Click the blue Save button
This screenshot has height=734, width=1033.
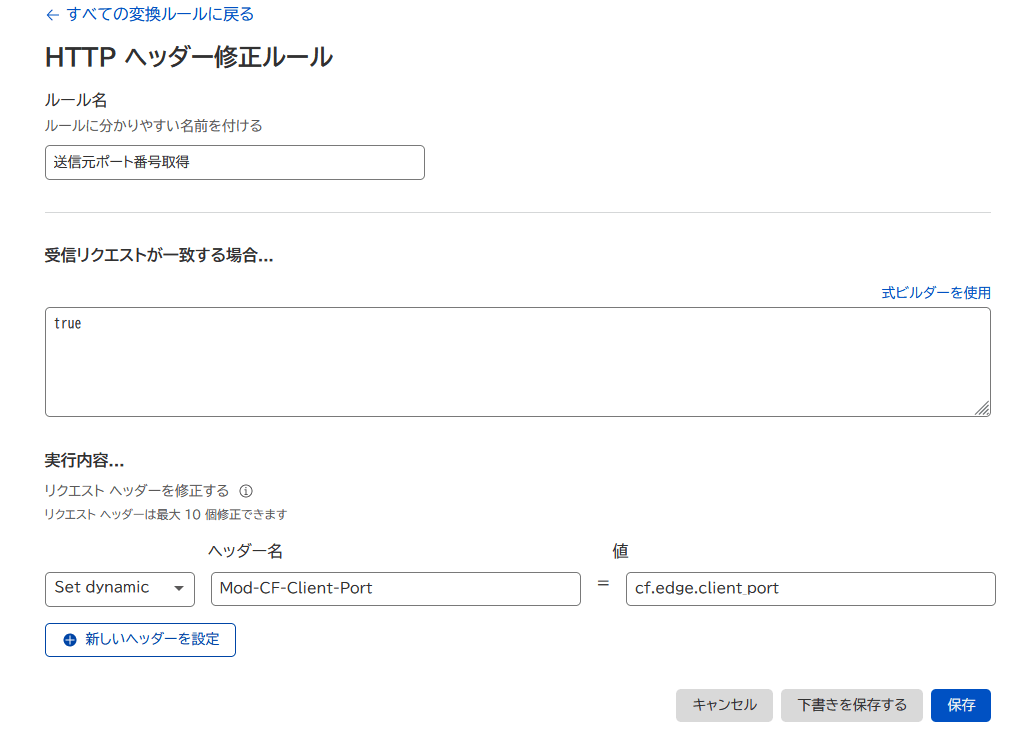[x=961, y=705]
